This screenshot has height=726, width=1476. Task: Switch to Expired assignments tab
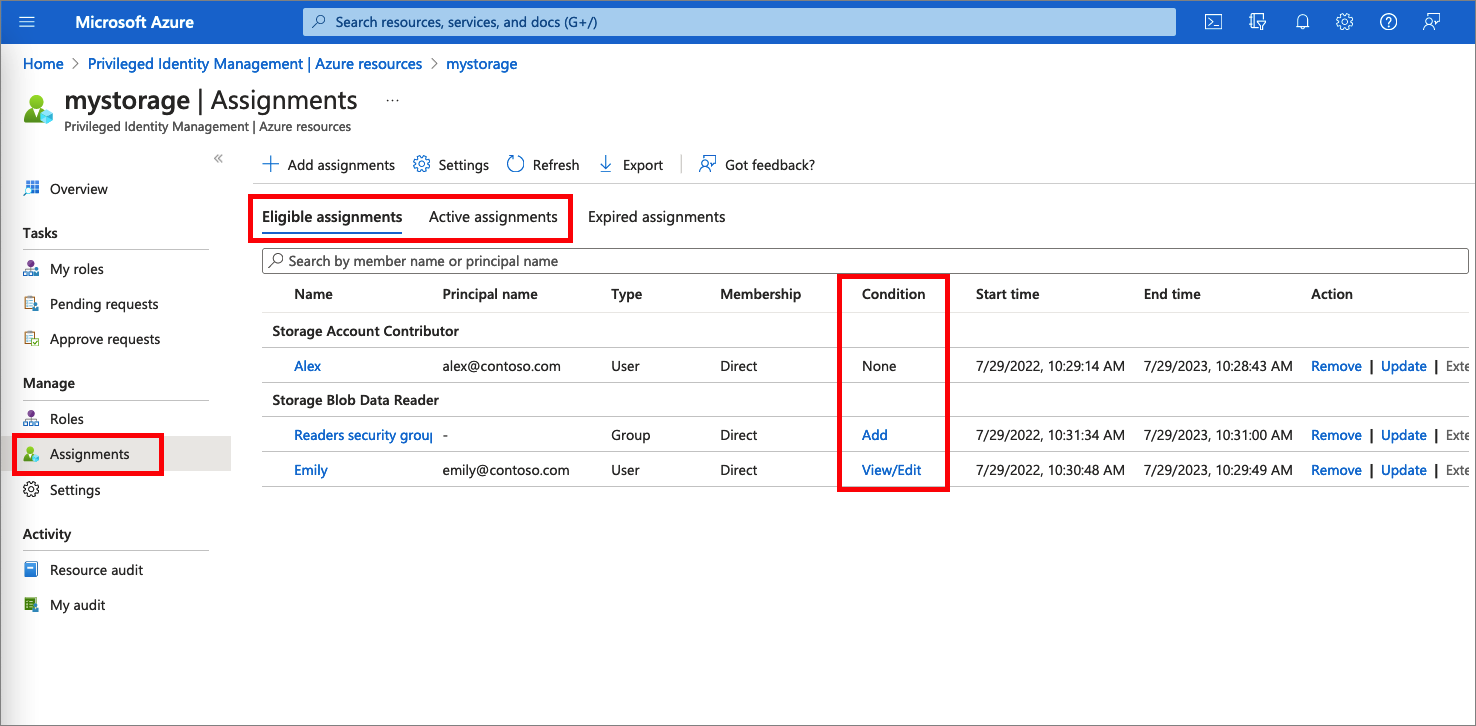point(656,217)
